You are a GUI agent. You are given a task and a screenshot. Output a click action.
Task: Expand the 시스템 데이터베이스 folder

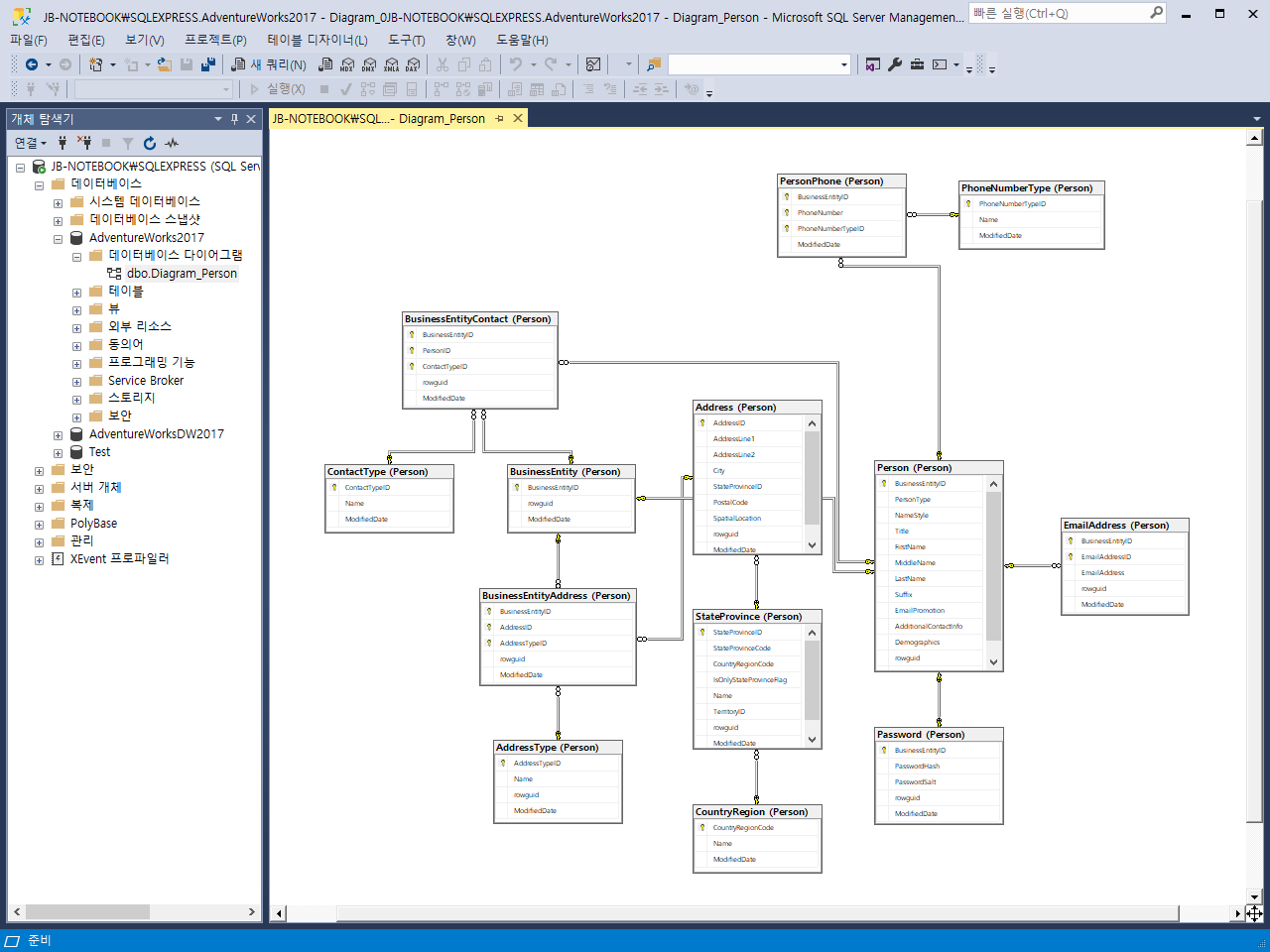point(58,203)
